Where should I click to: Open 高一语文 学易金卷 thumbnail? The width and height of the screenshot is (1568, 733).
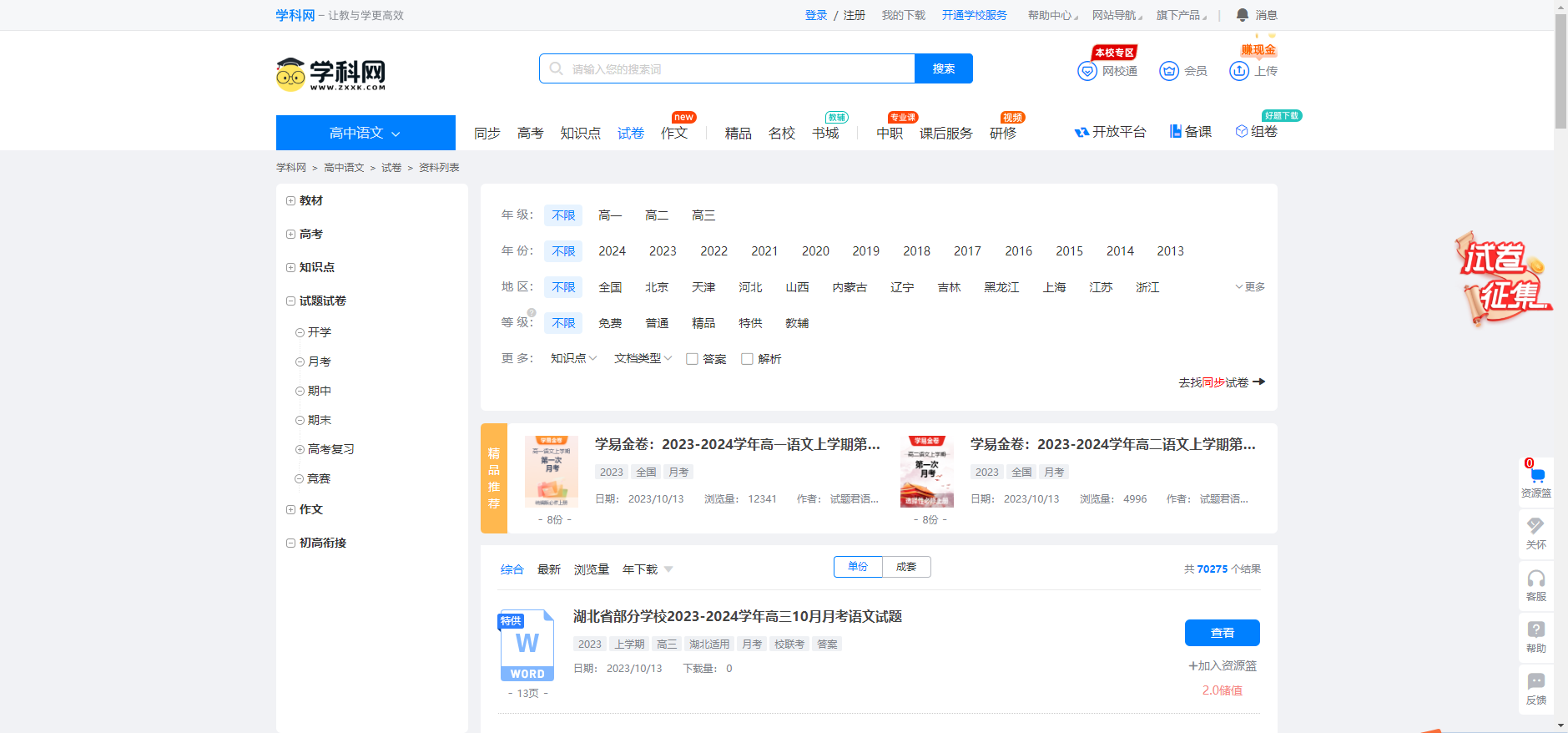[x=552, y=472]
